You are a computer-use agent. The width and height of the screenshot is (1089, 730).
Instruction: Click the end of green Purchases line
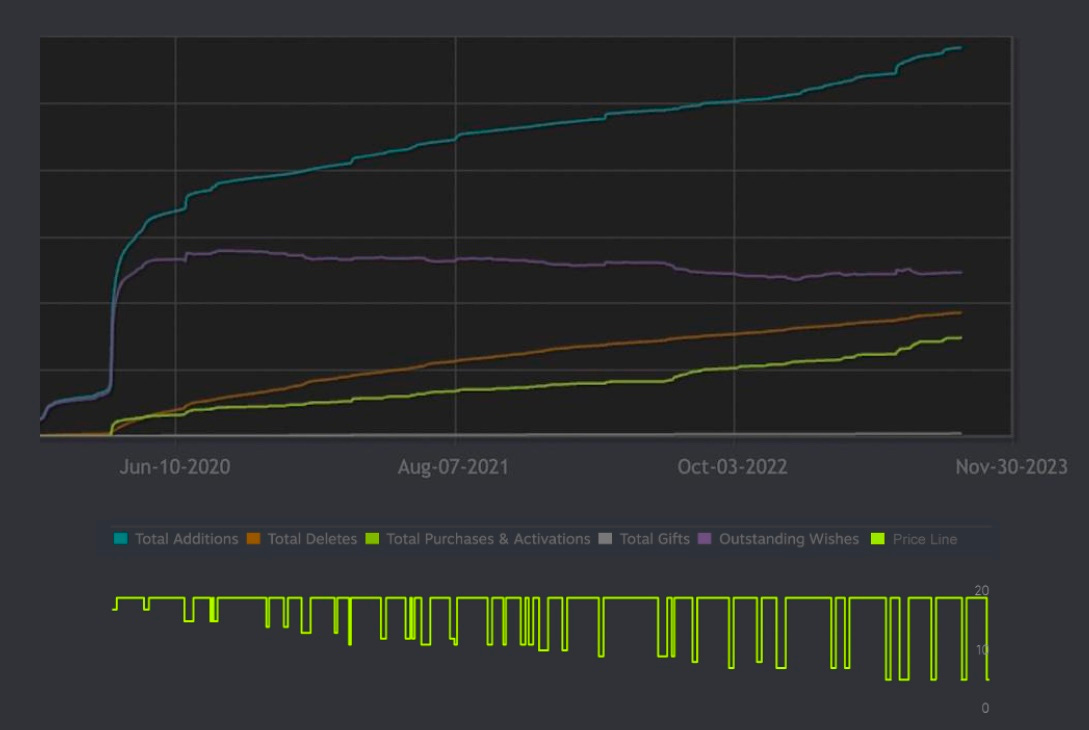coord(961,338)
